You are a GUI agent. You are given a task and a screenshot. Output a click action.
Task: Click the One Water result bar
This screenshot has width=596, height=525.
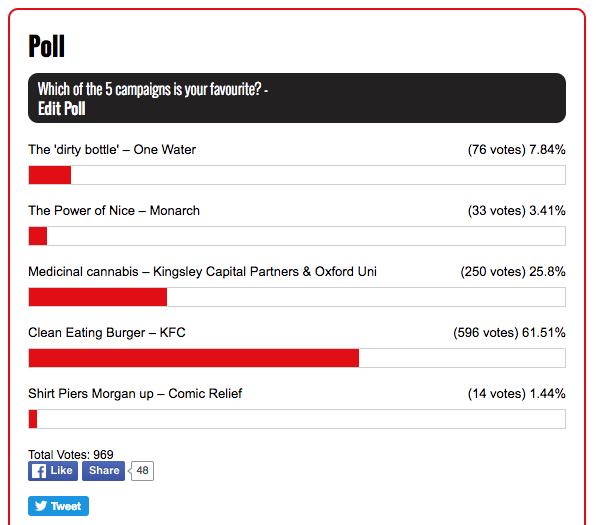coord(297,175)
